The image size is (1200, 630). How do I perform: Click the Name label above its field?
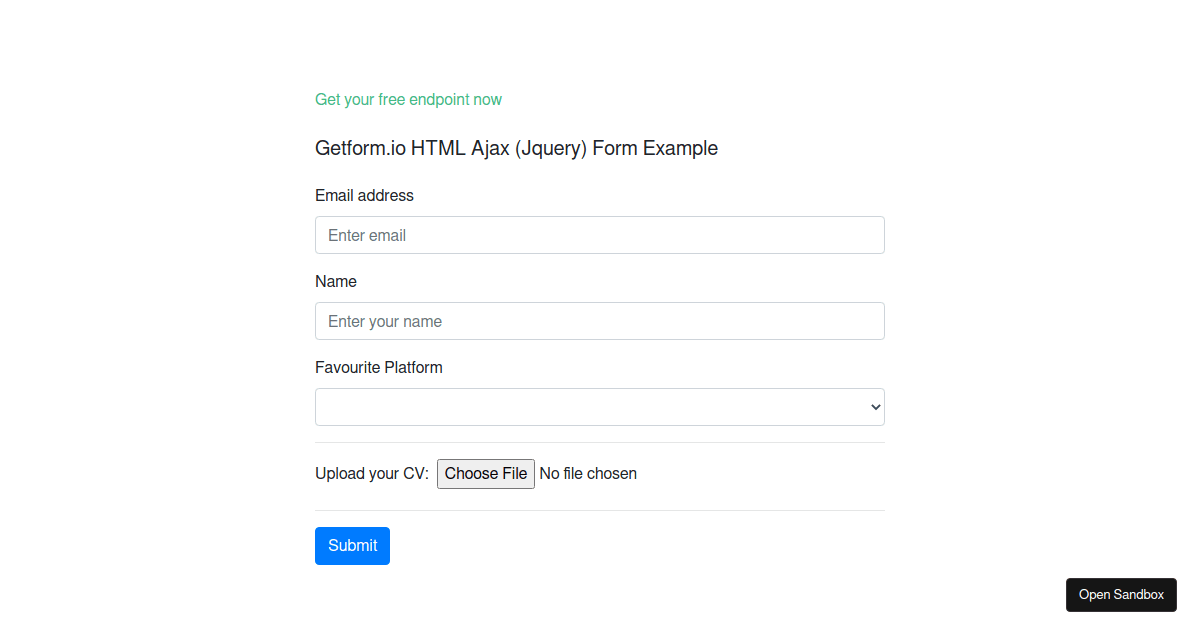[336, 282]
